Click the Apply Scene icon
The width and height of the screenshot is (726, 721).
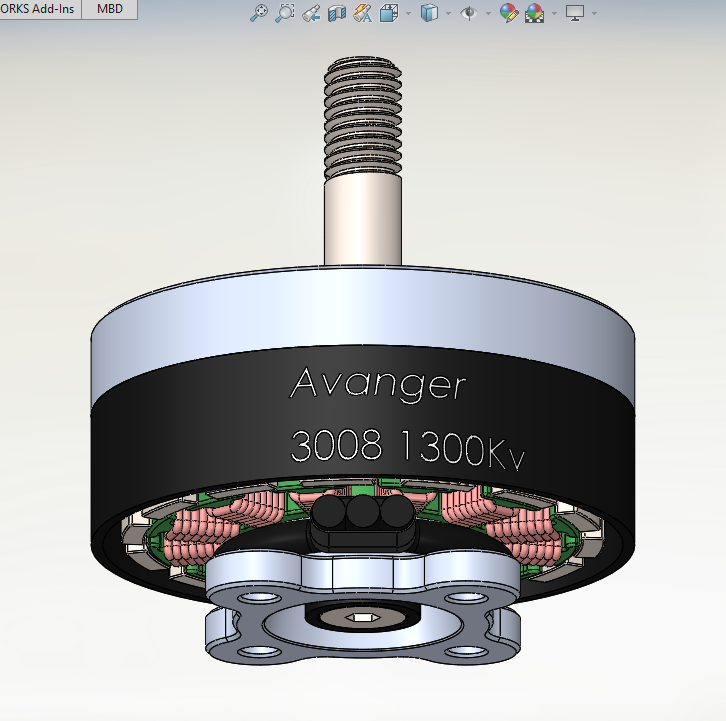(x=534, y=13)
